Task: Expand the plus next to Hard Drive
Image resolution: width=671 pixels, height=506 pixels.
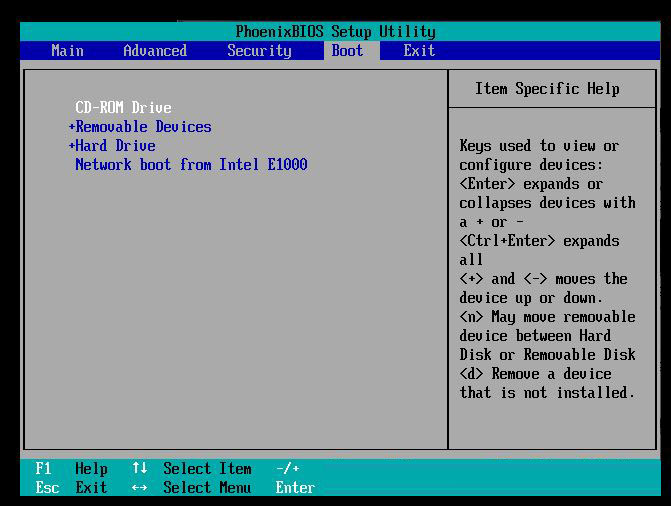Action: coord(71,146)
